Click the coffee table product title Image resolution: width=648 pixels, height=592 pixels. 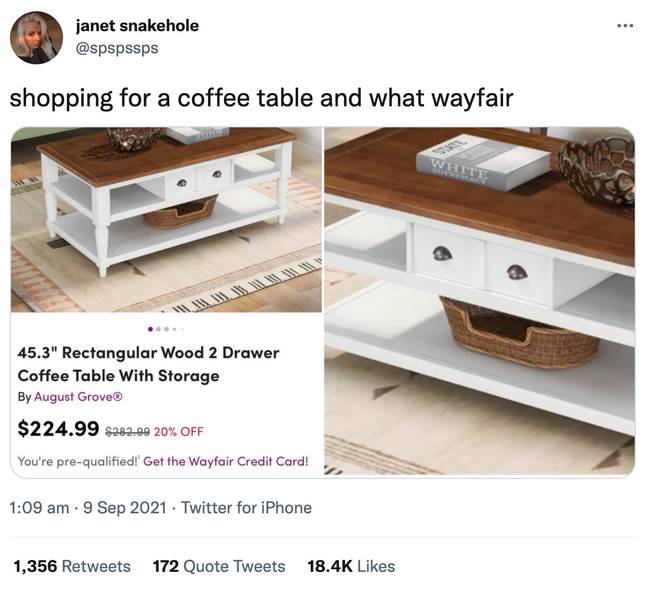pyautogui.click(x=148, y=364)
